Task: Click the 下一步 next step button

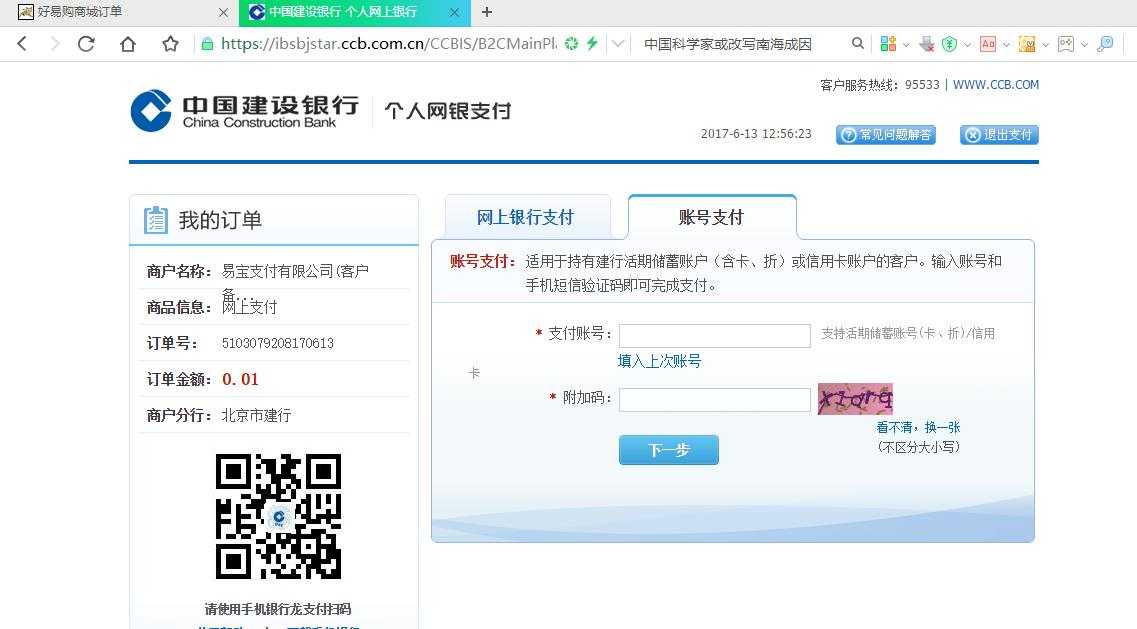Action: [669, 450]
